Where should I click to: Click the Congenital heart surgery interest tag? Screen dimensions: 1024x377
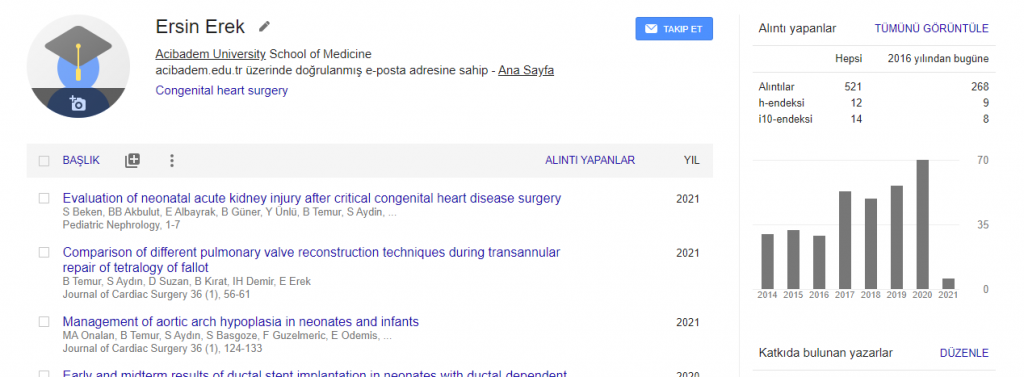[221, 90]
